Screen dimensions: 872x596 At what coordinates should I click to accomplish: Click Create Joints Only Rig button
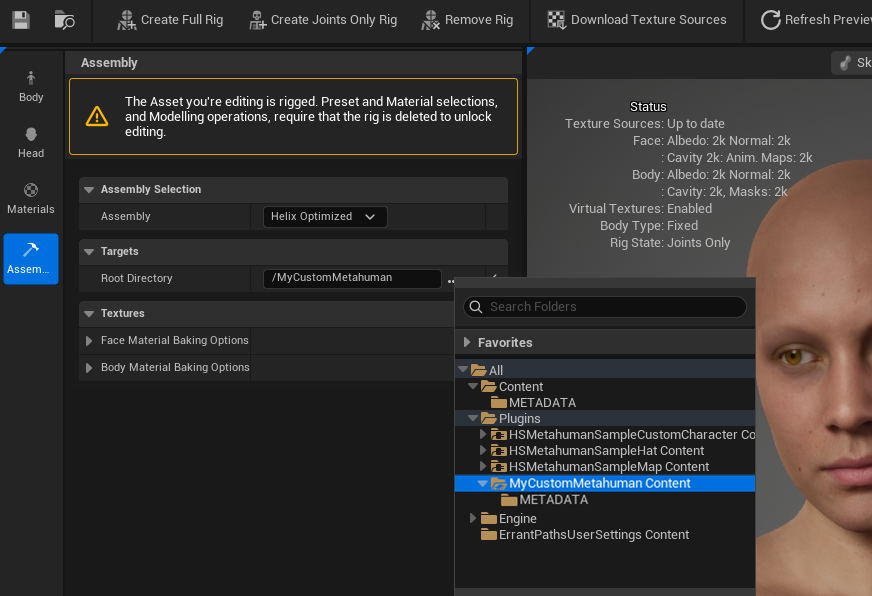click(323, 20)
